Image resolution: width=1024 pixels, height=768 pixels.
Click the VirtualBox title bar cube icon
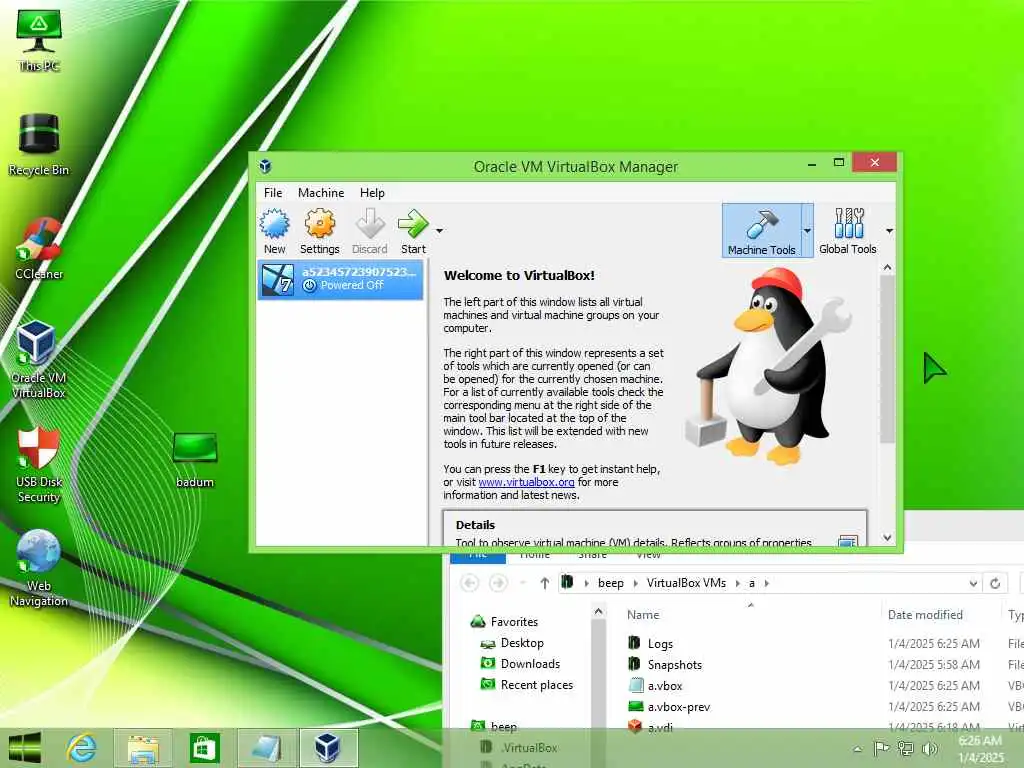click(265, 166)
